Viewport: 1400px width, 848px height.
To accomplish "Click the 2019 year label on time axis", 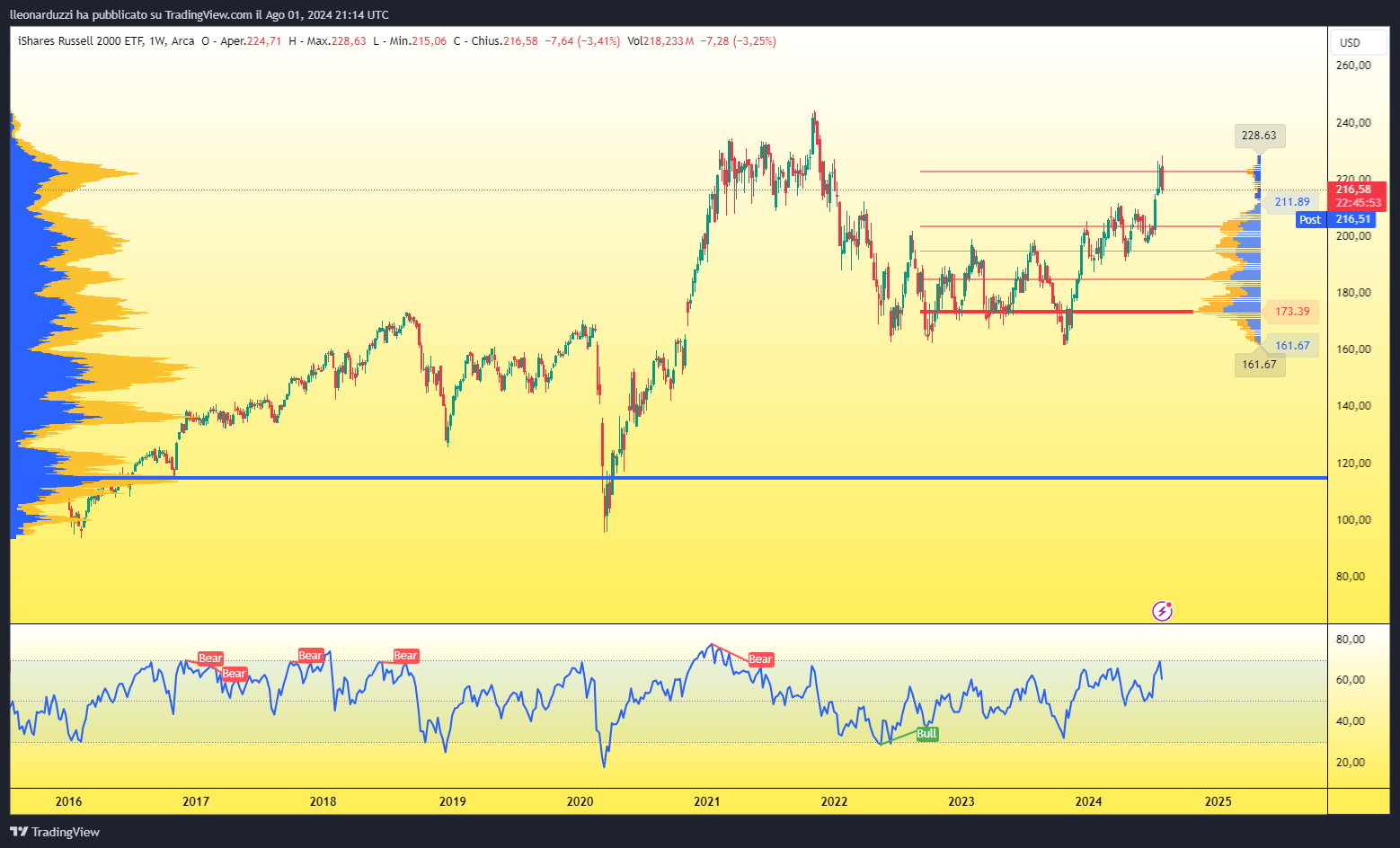I will (x=452, y=801).
